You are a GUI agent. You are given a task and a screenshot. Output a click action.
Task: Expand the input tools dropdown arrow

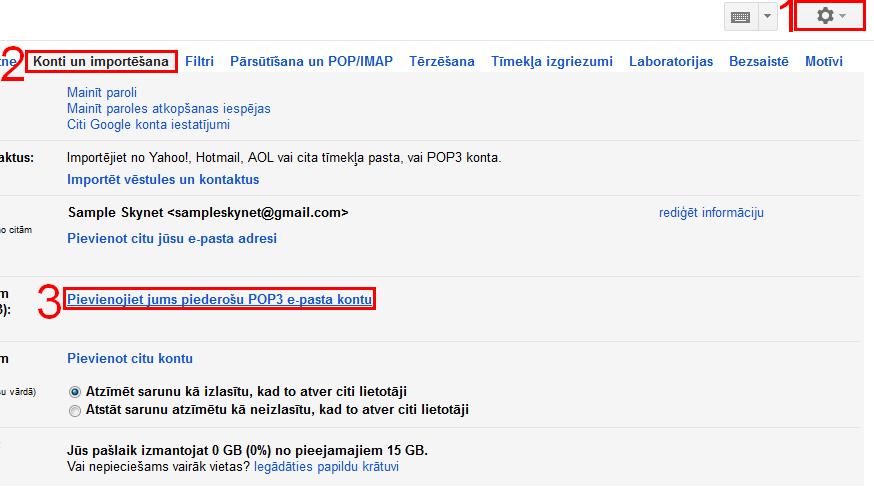pyautogui.click(x=767, y=17)
